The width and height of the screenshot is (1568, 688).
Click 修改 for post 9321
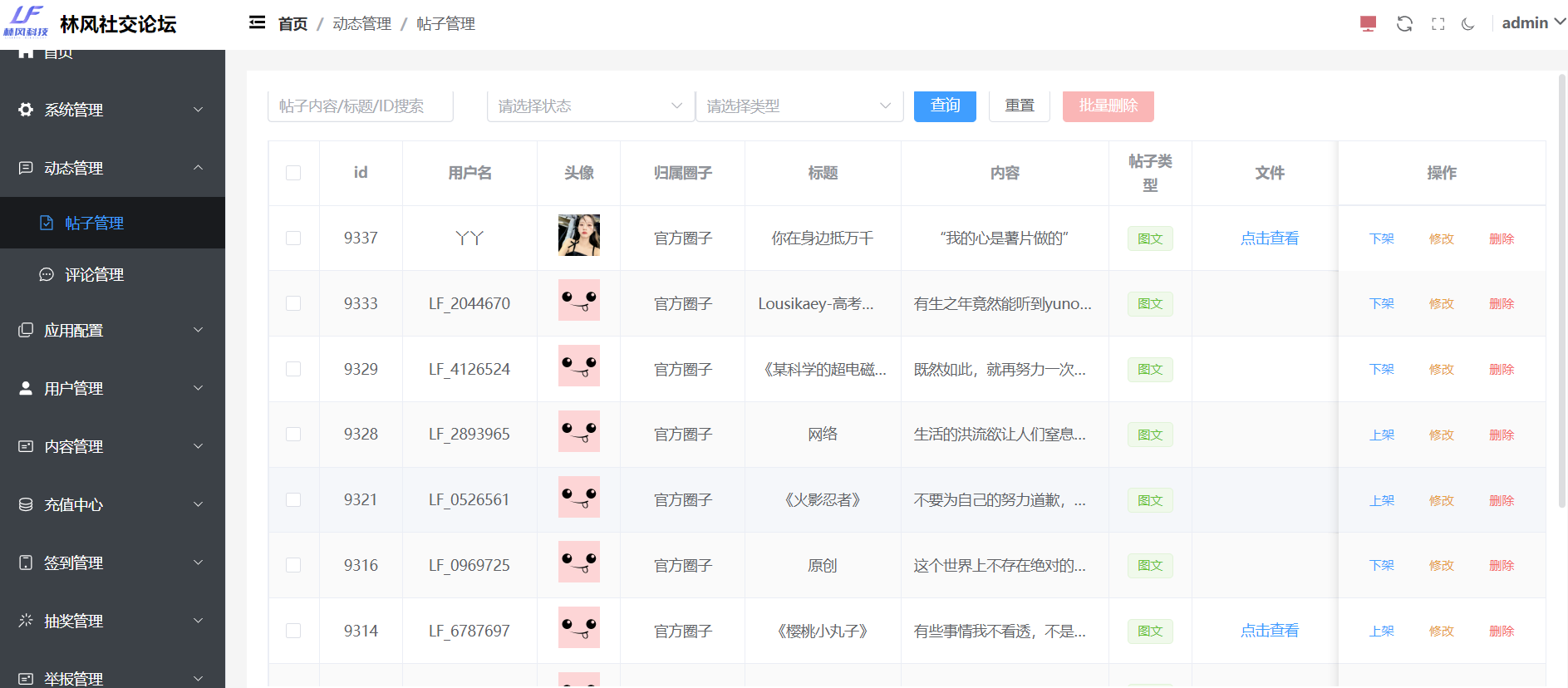(1442, 500)
